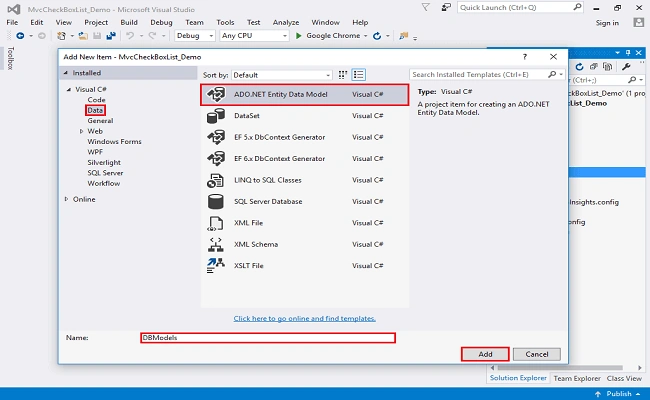The image size is (650, 400).
Task: Open the dialog Help question mark
Action: (525, 57)
